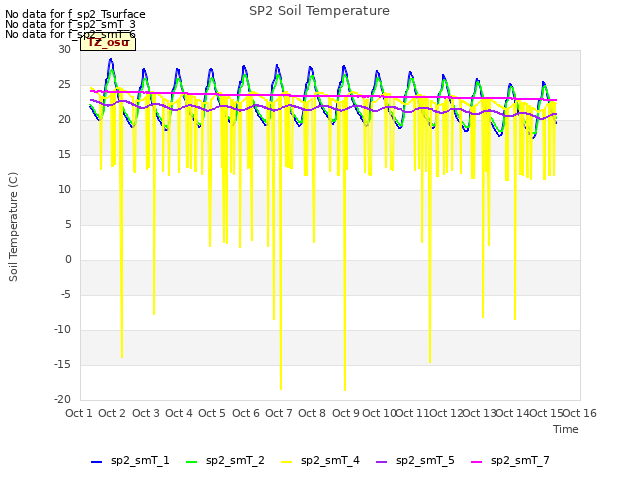Click the TZ_osu annotation box

[108, 43]
